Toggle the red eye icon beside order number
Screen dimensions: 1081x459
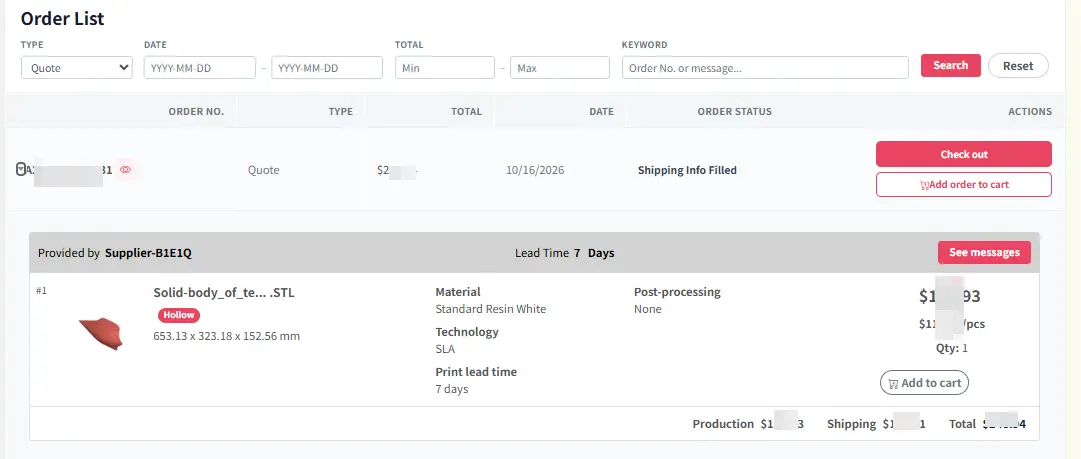tap(125, 170)
